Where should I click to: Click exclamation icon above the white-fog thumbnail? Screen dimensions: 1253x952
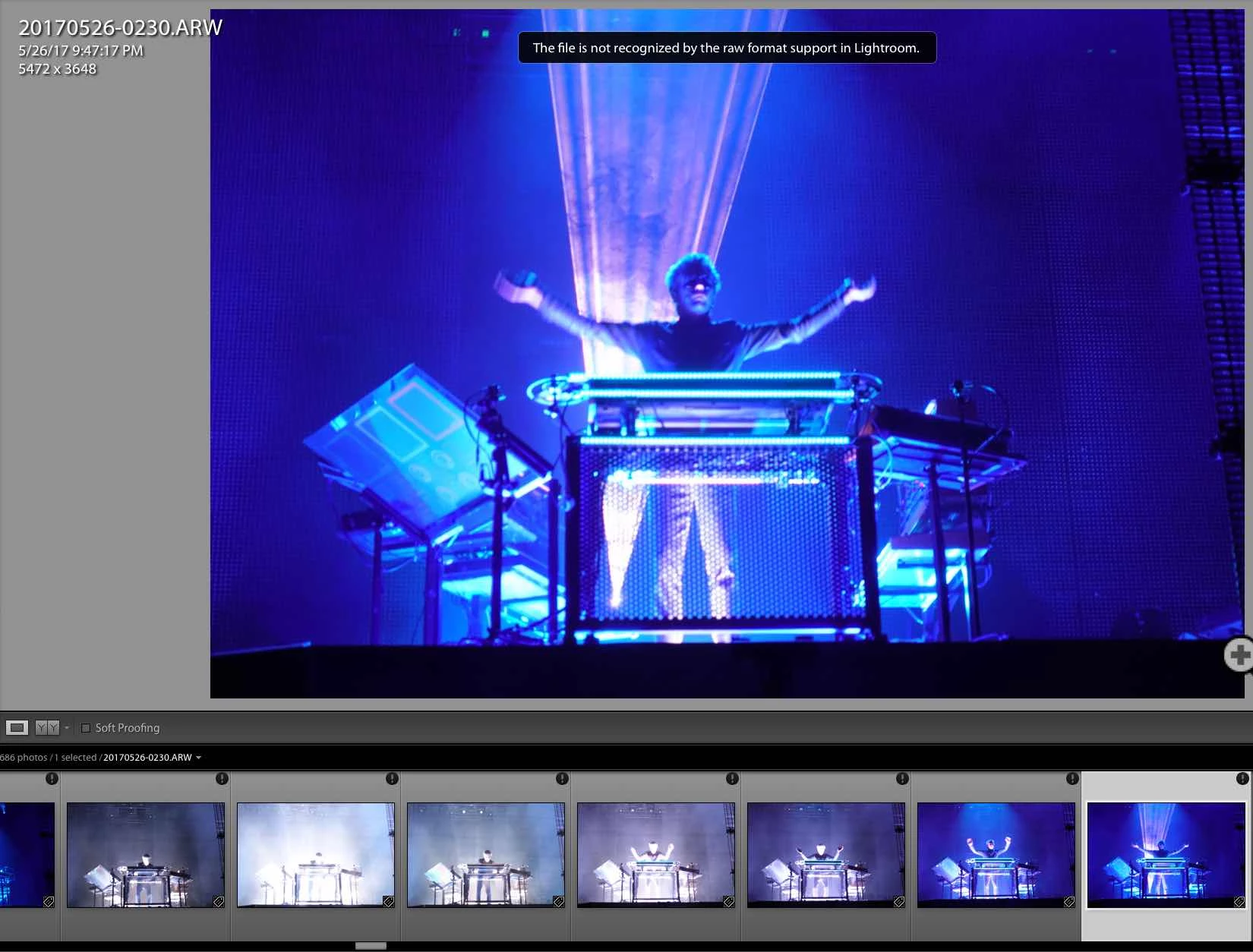(x=392, y=779)
